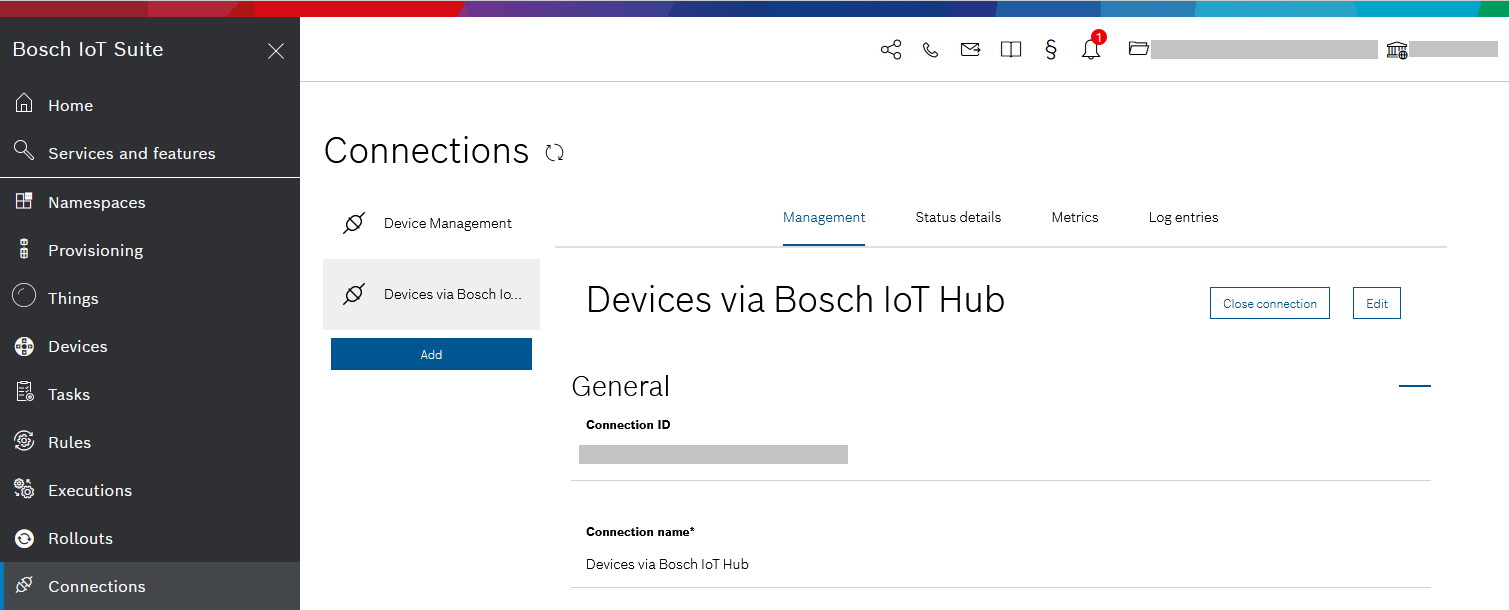This screenshot has width=1509, height=610.
Task: Close the Bosch IoT Suite sidebar
Action: pyautogui.click(x=276, y=51)
